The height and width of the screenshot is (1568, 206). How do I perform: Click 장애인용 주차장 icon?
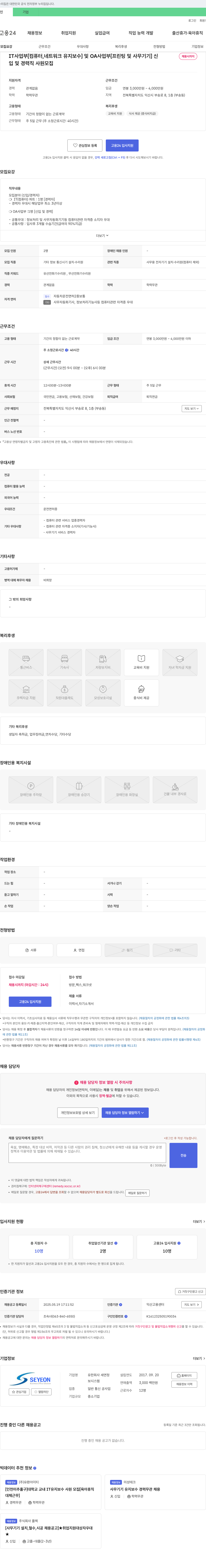tap(31, 790)
